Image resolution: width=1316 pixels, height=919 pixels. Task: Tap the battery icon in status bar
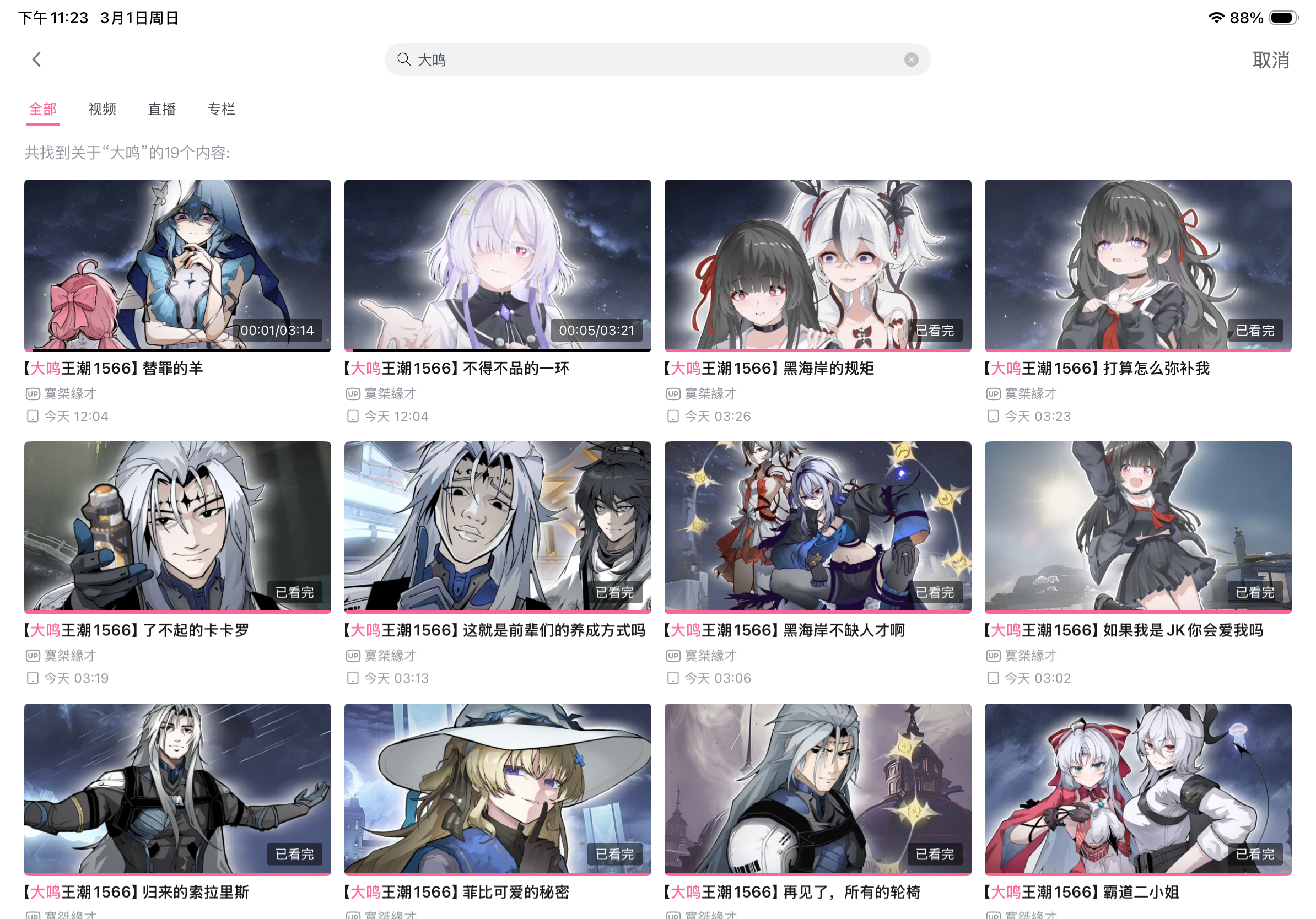(x=1284, y=18)
